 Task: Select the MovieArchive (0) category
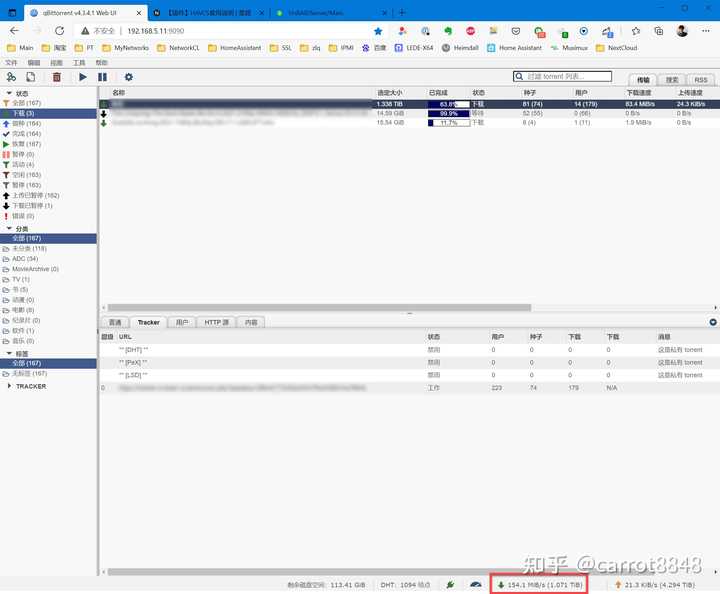point(48,269)
